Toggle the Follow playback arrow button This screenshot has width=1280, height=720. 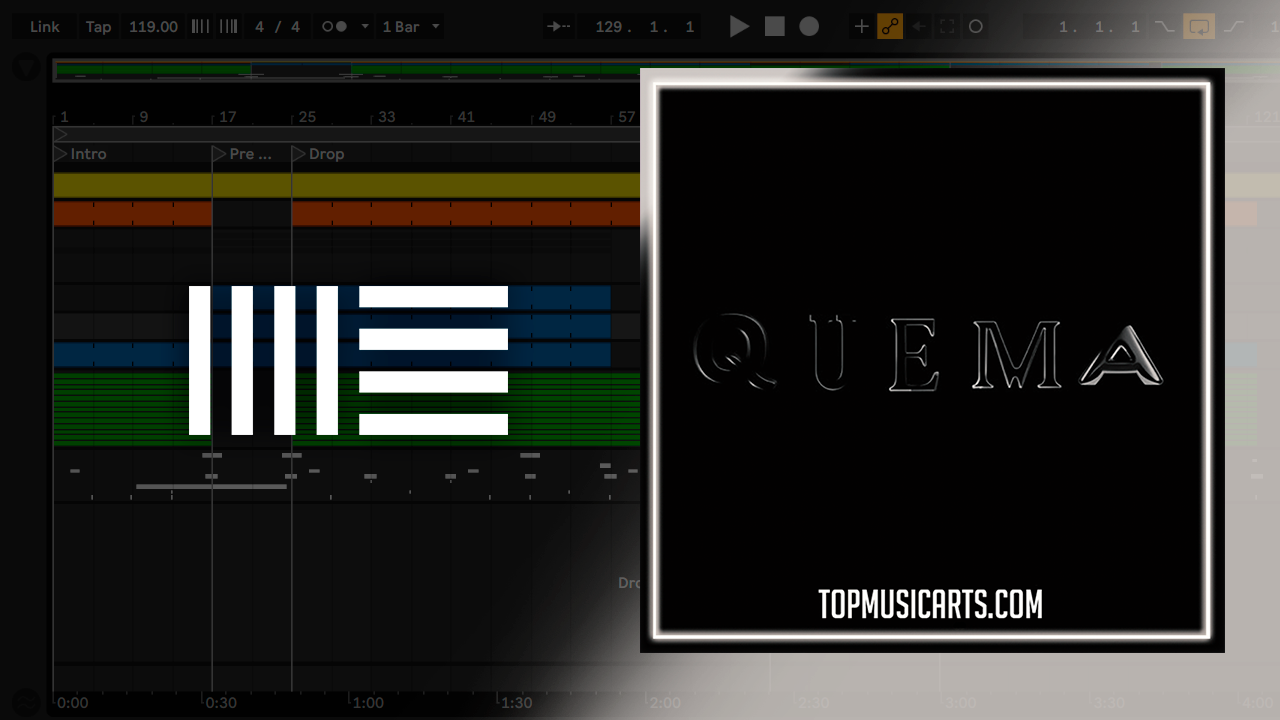click(x=559, y=27)
